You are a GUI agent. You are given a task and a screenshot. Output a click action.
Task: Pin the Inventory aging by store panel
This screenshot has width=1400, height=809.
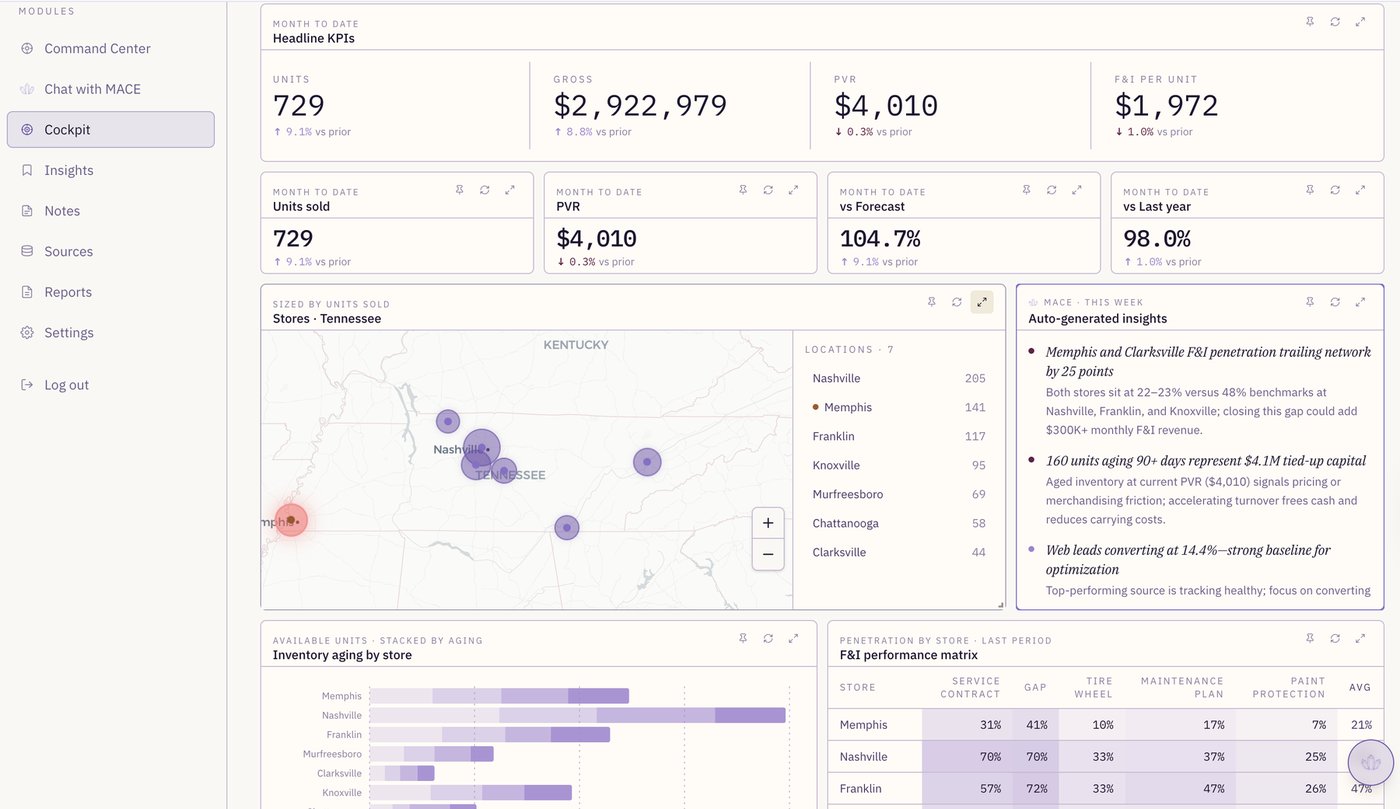(743, 638)
